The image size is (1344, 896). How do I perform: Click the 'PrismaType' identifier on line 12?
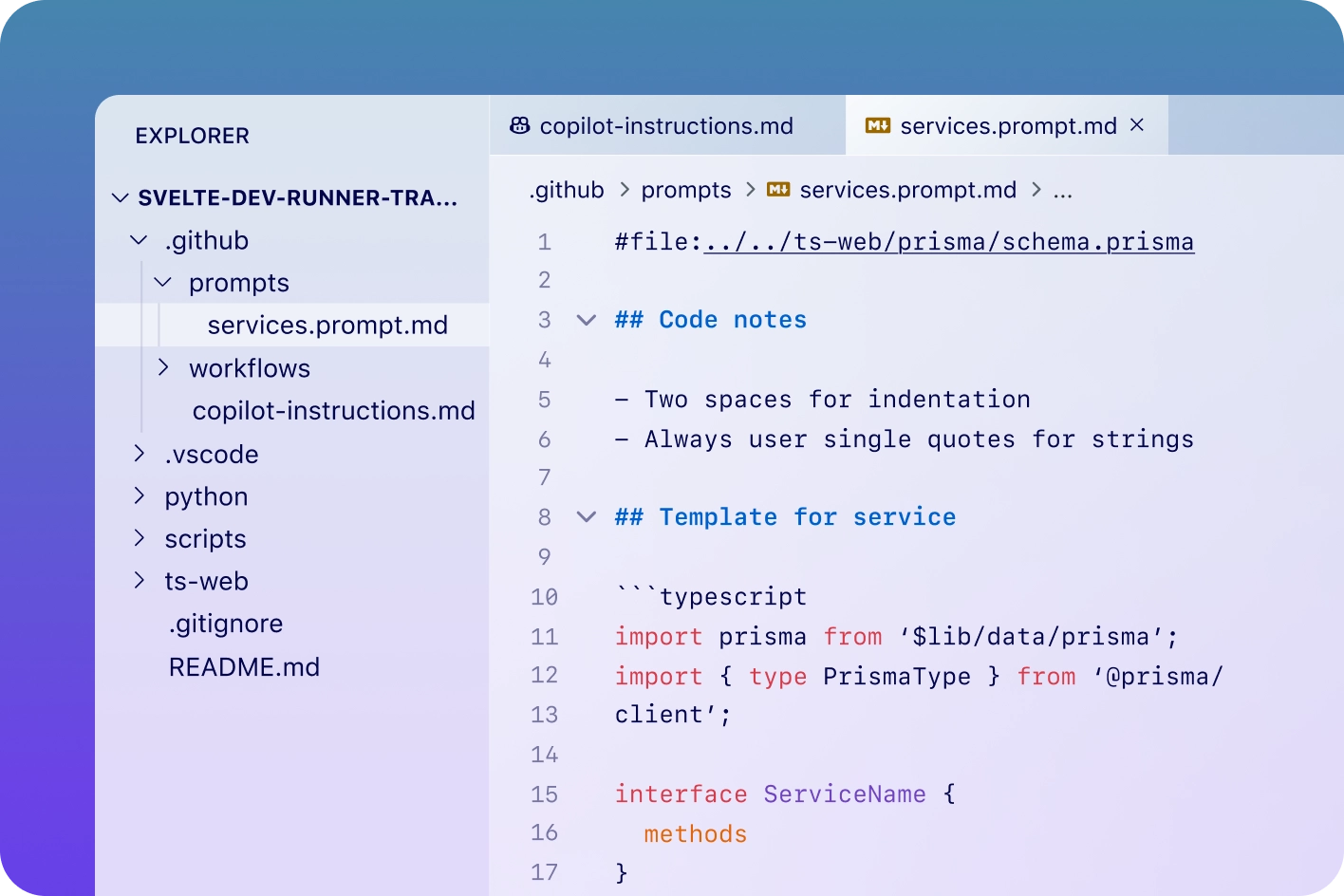pos(897,677)
